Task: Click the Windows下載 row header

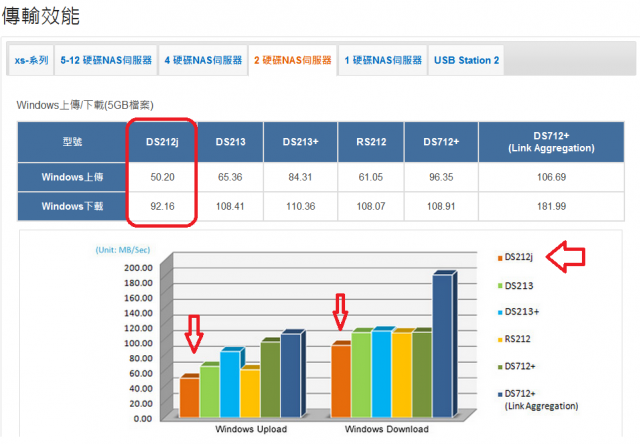Action: [x=72, y=206]
